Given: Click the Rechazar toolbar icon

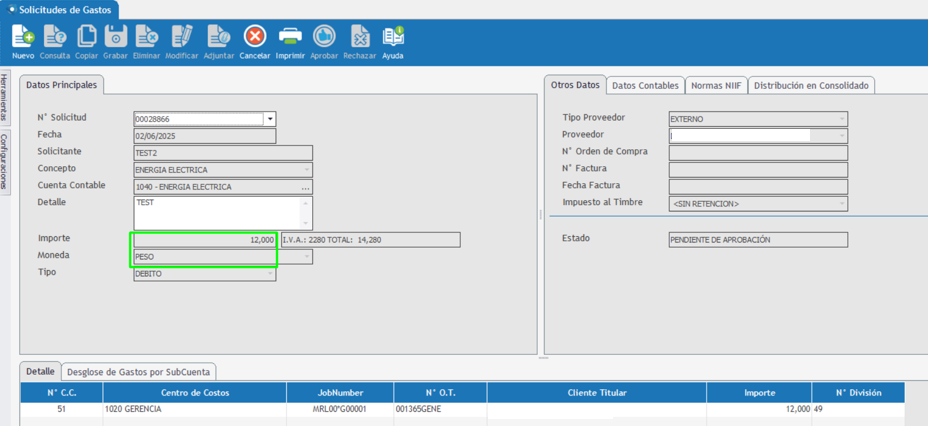Looking at the screenshot, I should [359, 38].
